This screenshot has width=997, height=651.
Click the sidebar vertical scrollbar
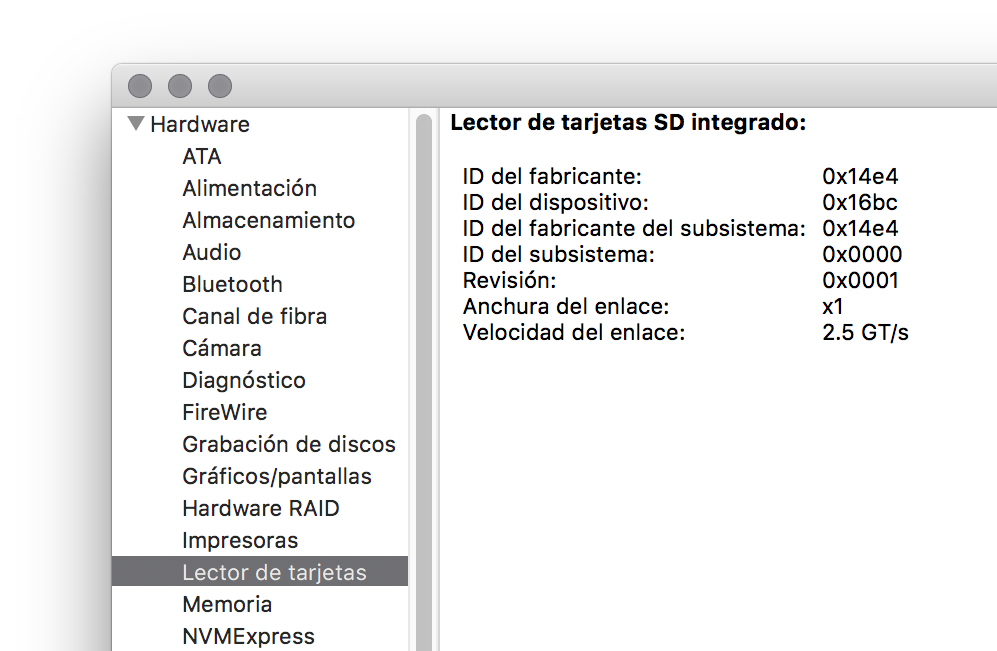click(424, 380)
